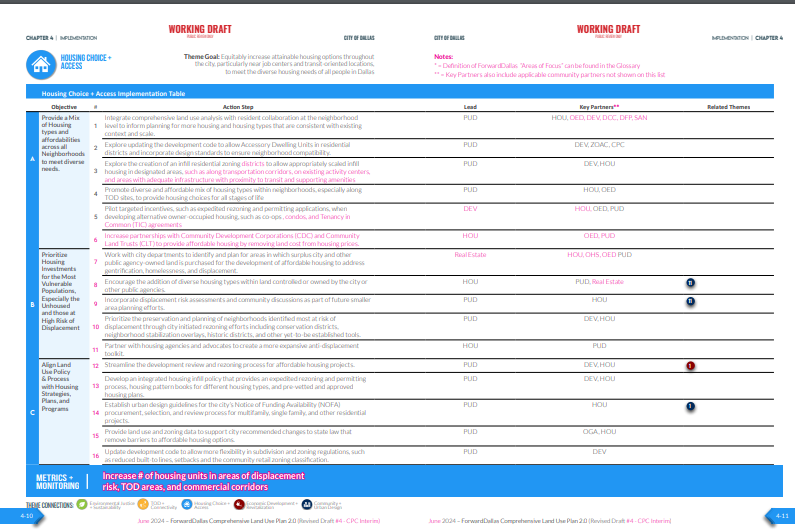Click the dark red related theme icon in row 12

click(x=690, y=366)
